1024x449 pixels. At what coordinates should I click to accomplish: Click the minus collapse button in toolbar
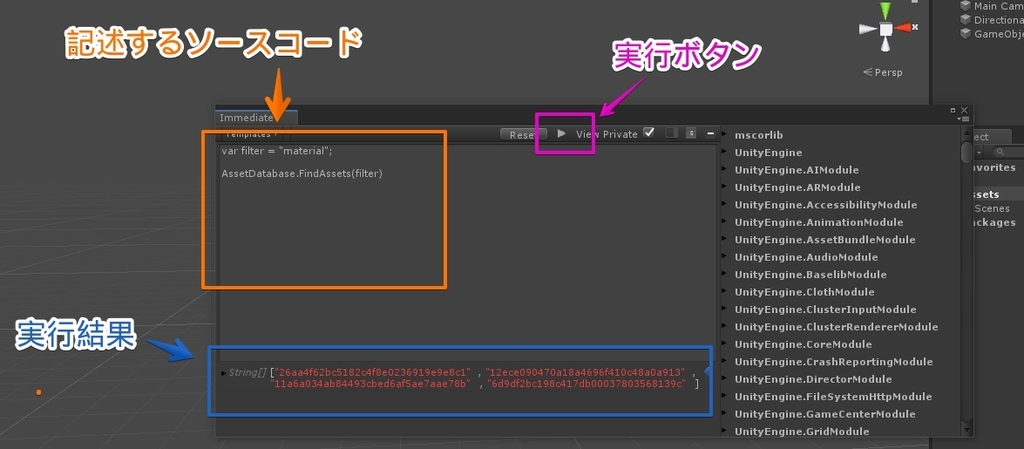coord(711,133)
